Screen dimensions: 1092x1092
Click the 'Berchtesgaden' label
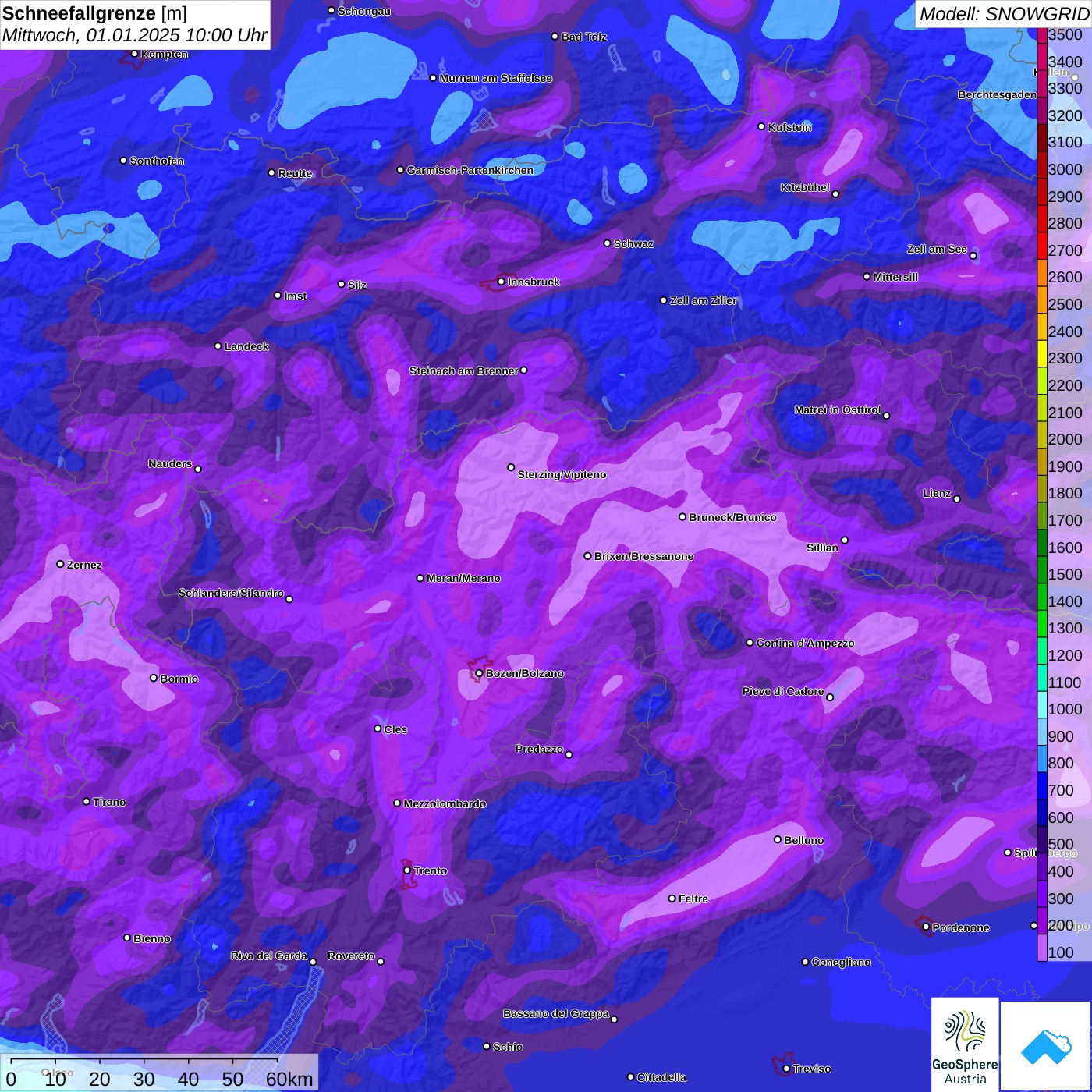coord(997,94)
